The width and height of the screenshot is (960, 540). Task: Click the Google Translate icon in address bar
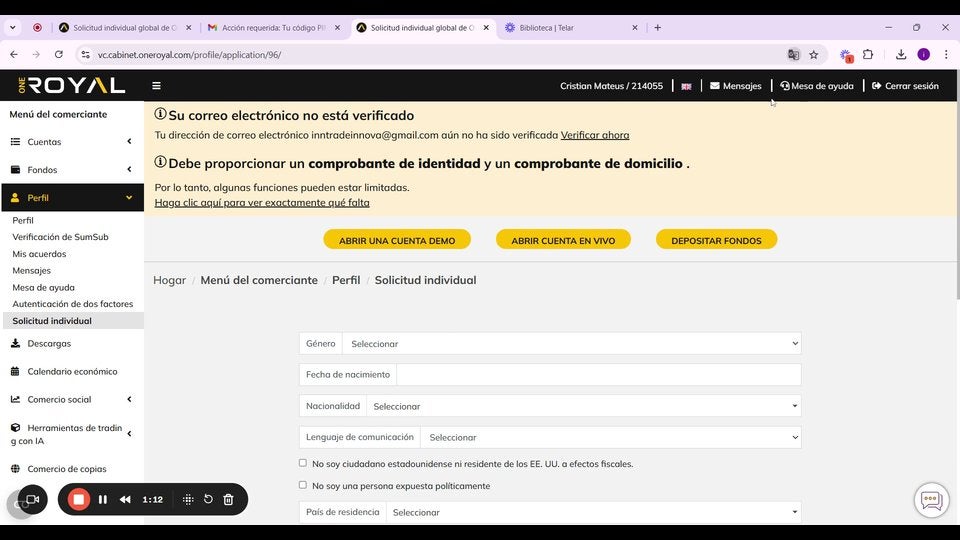pos(793,54)
